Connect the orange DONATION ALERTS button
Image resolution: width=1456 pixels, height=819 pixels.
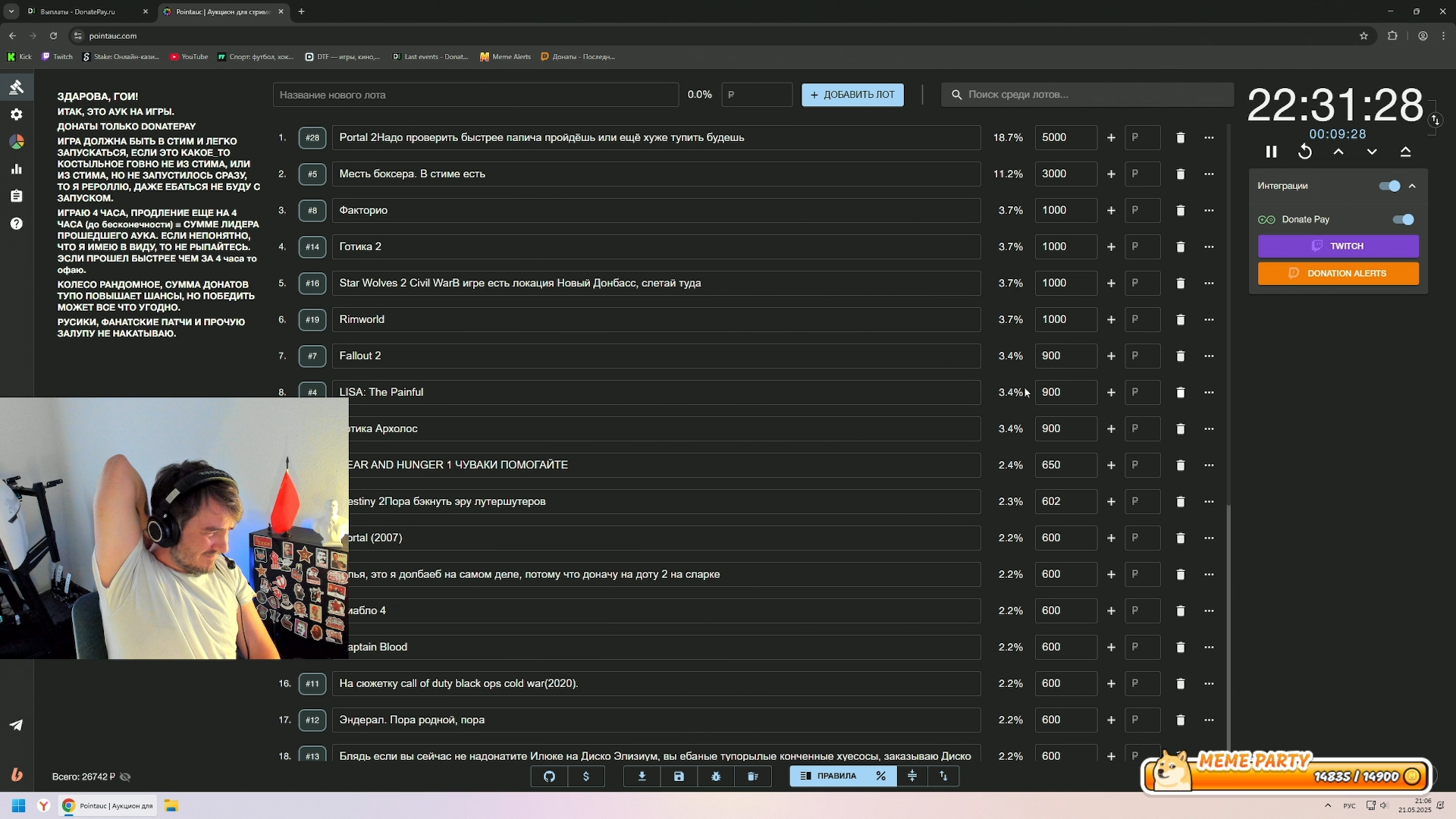[1338, 273]
